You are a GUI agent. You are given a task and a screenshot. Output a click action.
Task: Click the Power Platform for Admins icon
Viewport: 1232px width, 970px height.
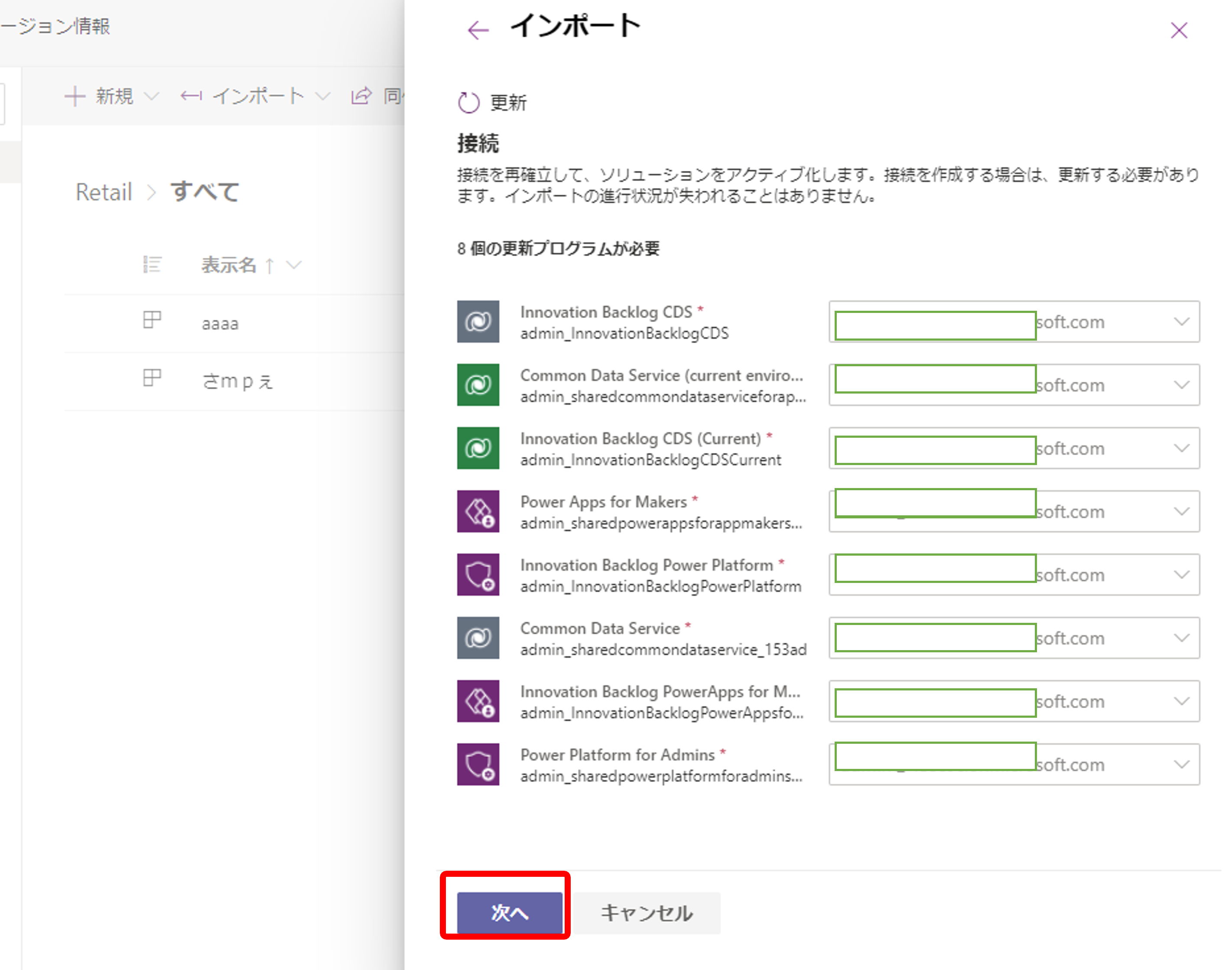[x=478, y=764]
